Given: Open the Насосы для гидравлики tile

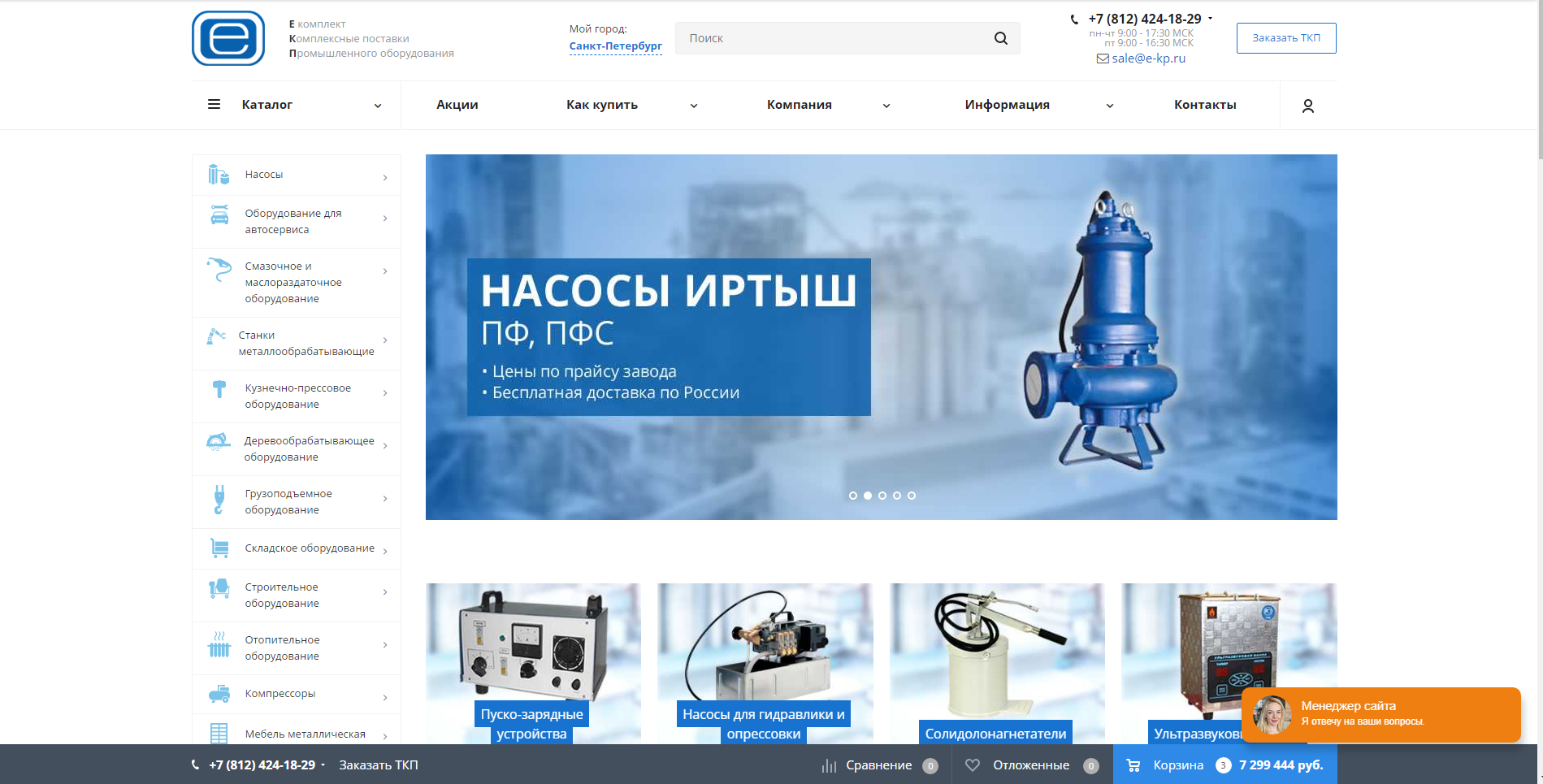Looking at the screenshot, I should (x=765, y=664).
